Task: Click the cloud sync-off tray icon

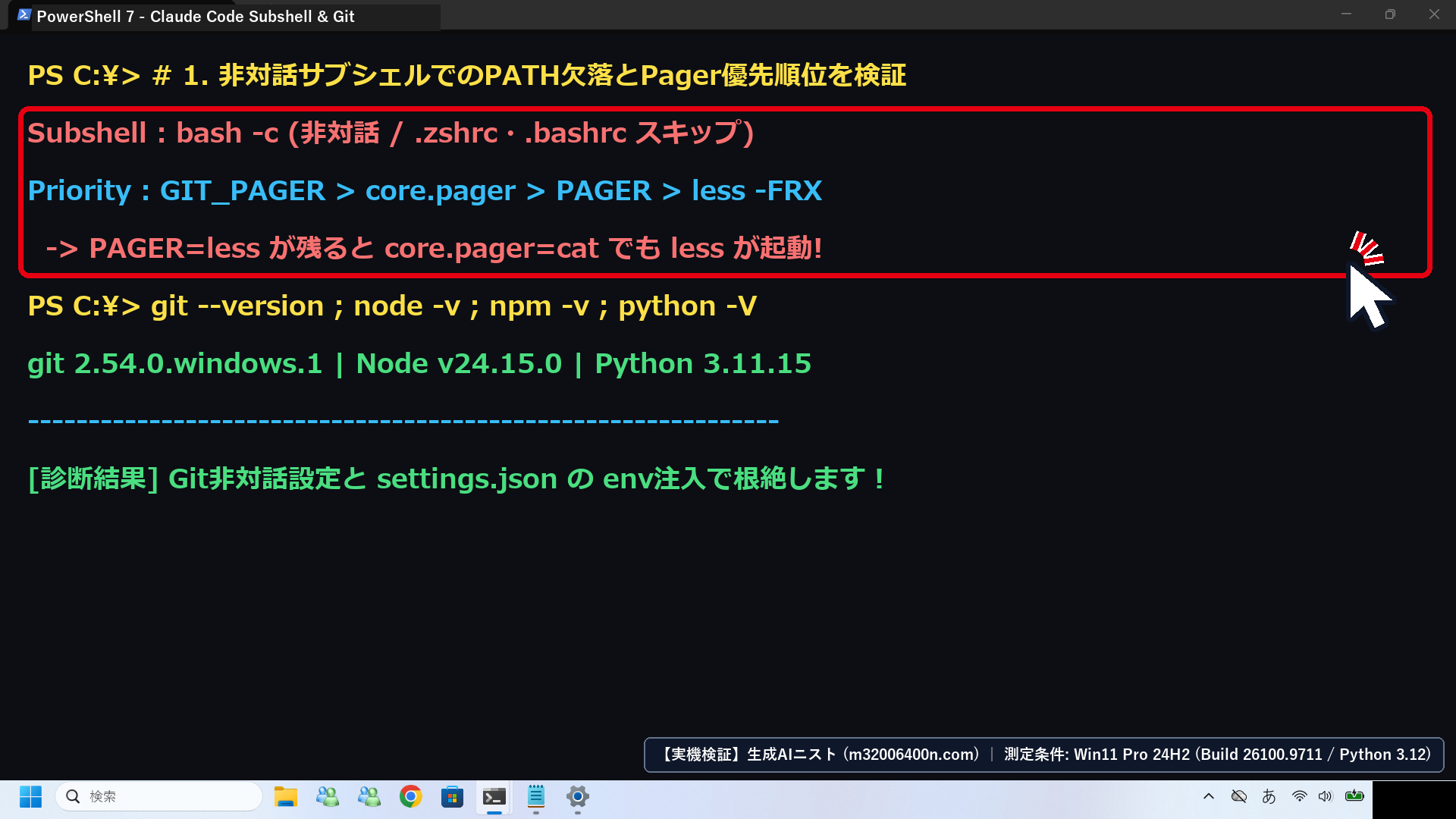Action: click(1239, 796)
